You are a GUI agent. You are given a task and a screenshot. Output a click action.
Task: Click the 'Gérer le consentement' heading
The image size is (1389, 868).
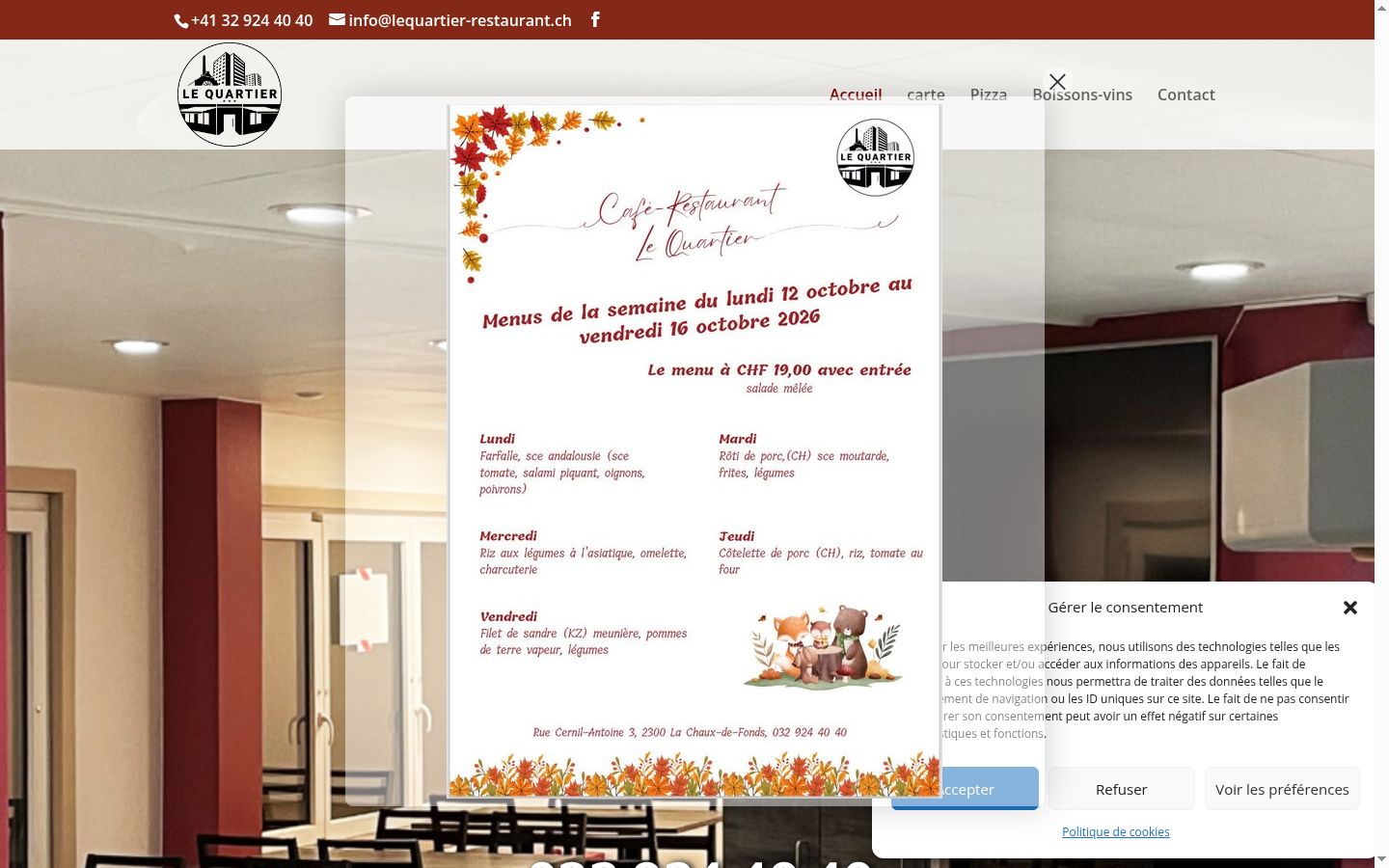[x=1126, y=608]
